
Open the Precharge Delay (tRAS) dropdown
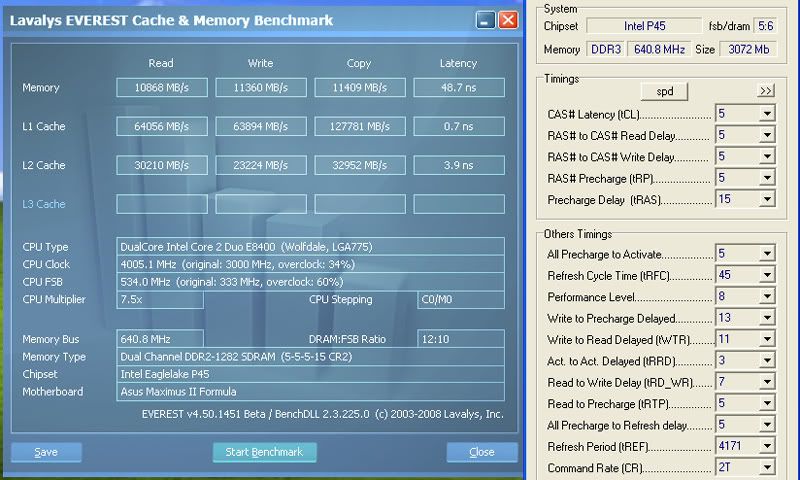767,199
